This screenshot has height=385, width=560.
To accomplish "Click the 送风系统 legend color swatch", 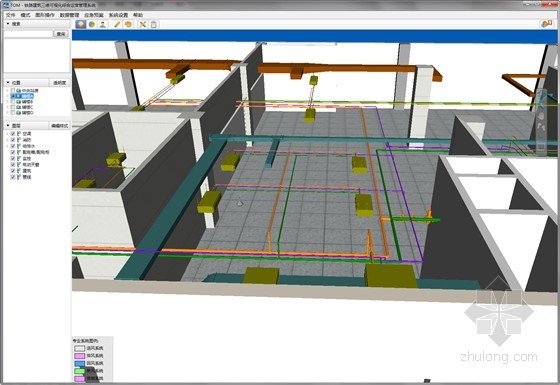I will (79, 348).
